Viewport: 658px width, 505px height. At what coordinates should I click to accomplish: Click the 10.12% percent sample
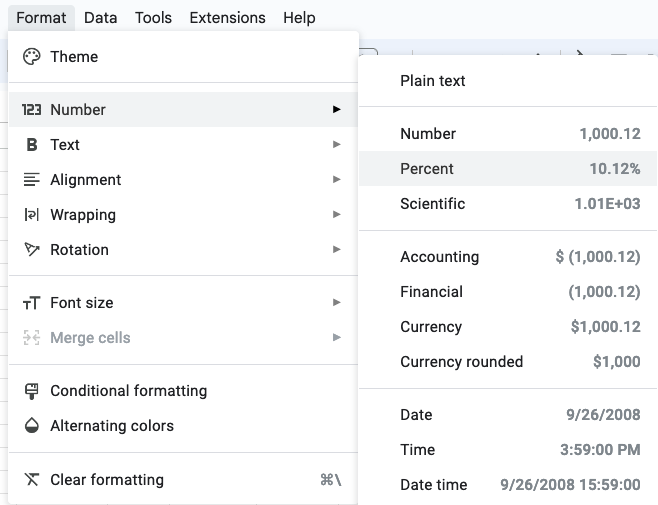[x=615, y=169]
